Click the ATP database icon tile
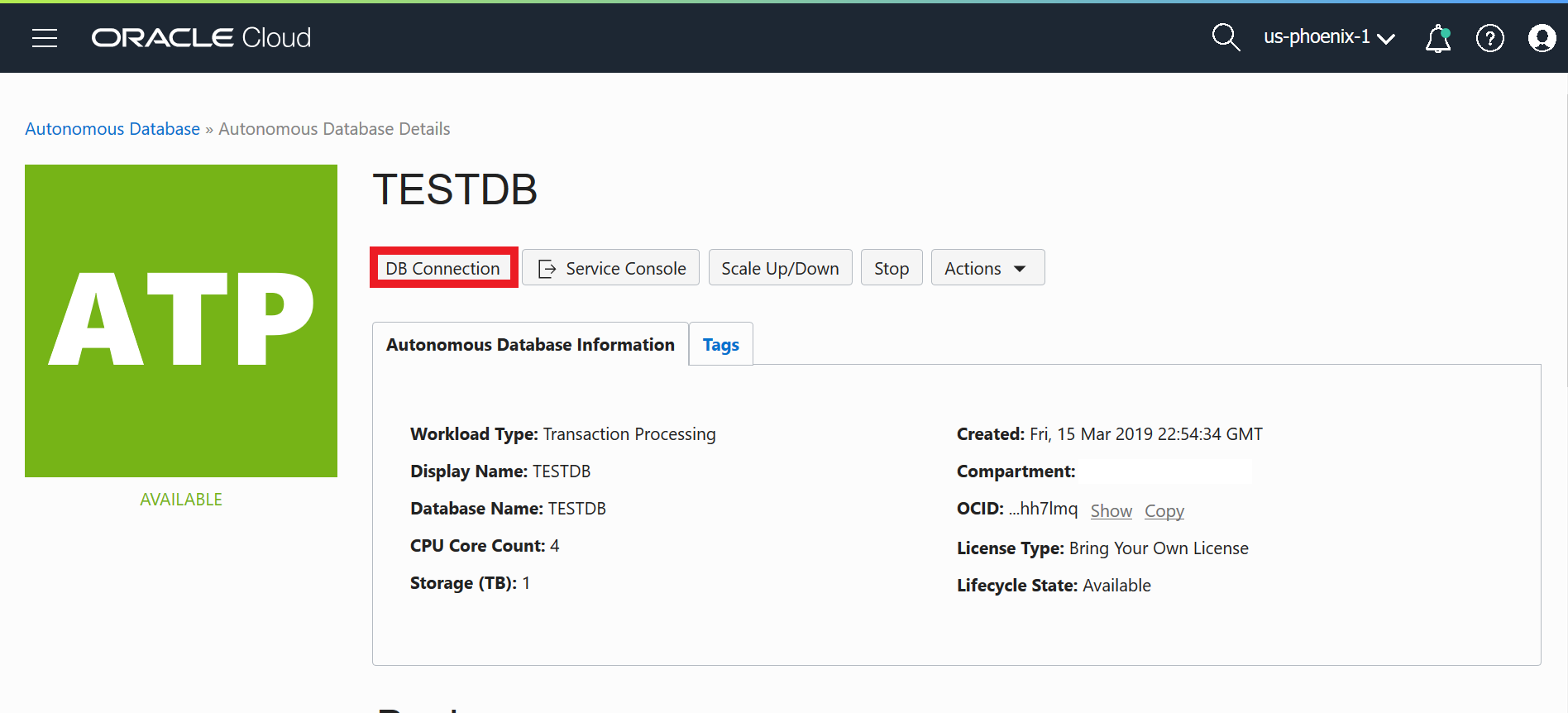The height and width of the screenshot is (713, 1568). 181,321
